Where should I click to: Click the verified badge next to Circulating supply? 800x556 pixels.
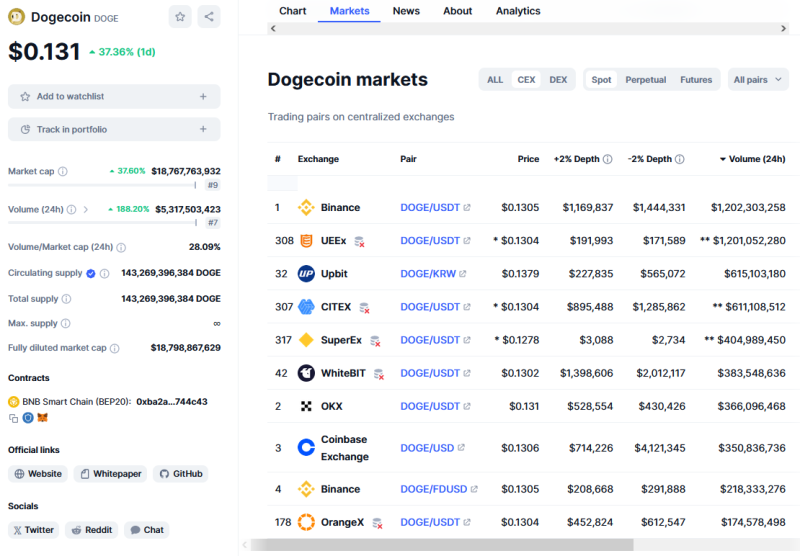[x=91, y=273]
